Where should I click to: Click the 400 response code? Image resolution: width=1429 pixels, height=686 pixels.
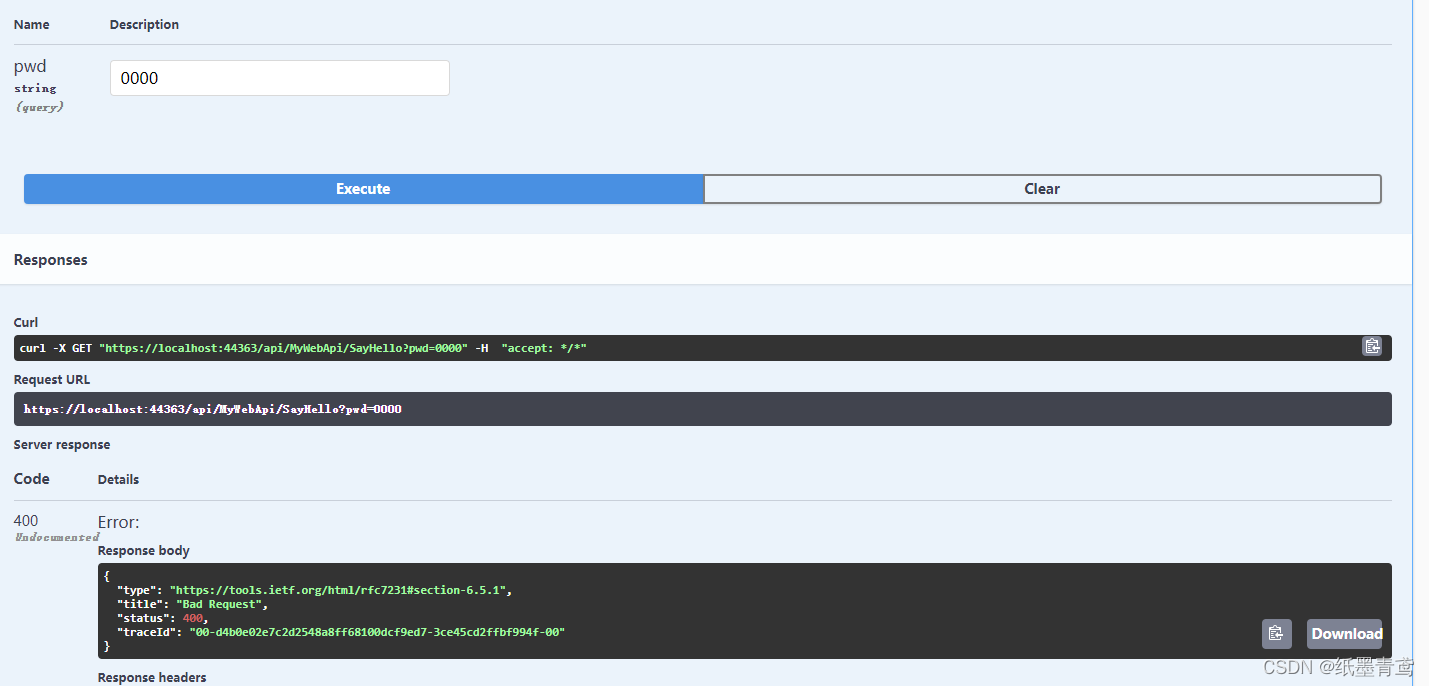pos(26,521)
